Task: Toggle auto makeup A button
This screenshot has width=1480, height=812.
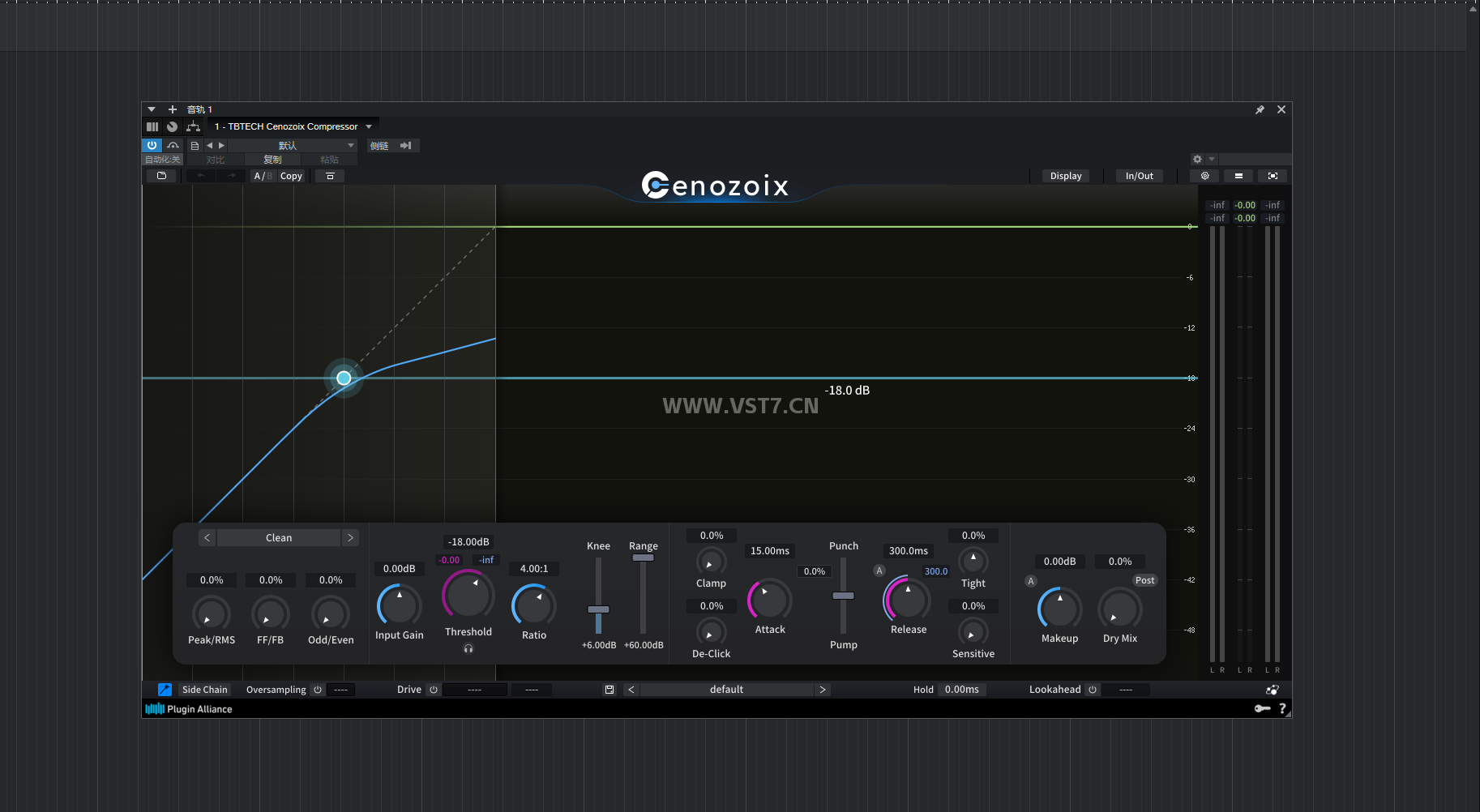Action: click(x=1031, y=581)
